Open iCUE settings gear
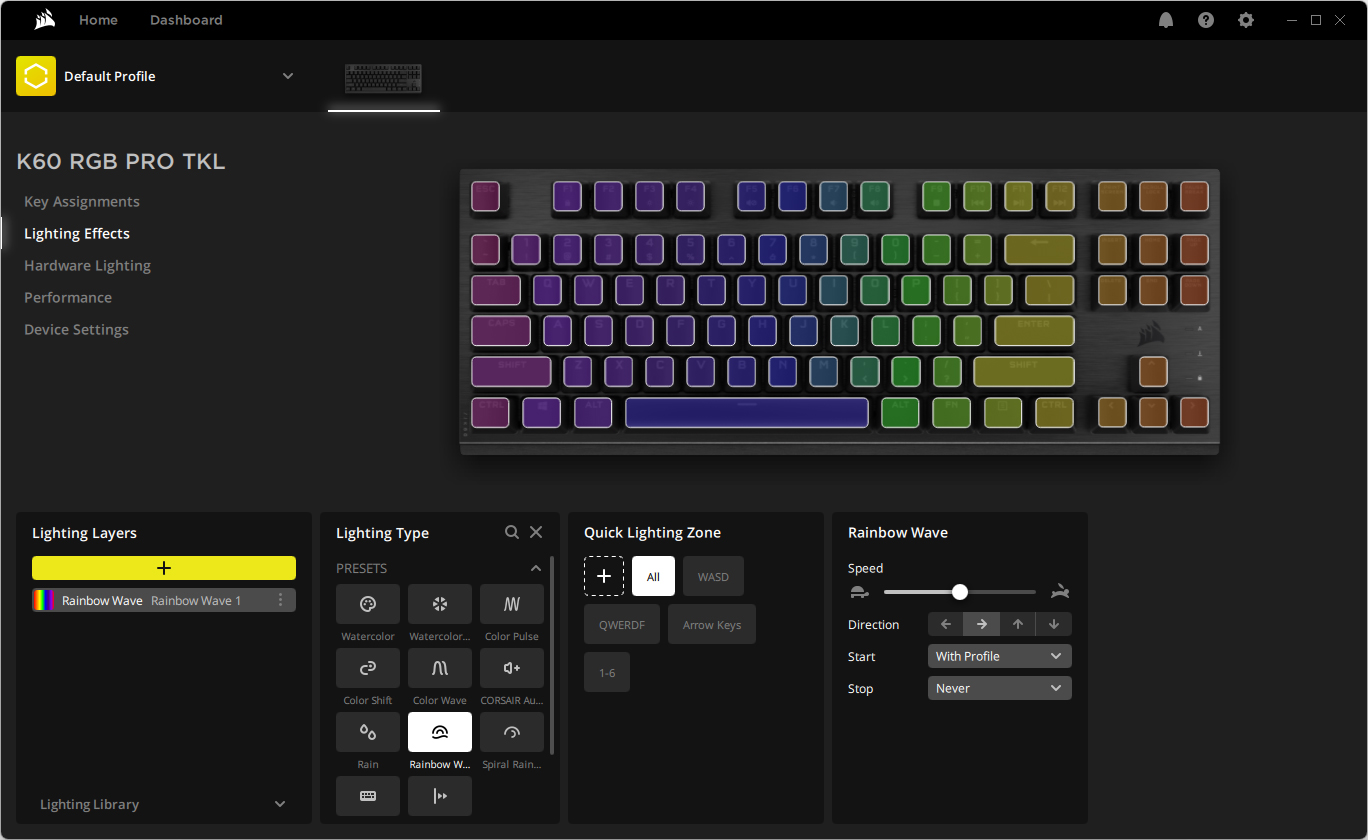Viewport: 1368px width, 840px height. click(x=1246, y=20)
